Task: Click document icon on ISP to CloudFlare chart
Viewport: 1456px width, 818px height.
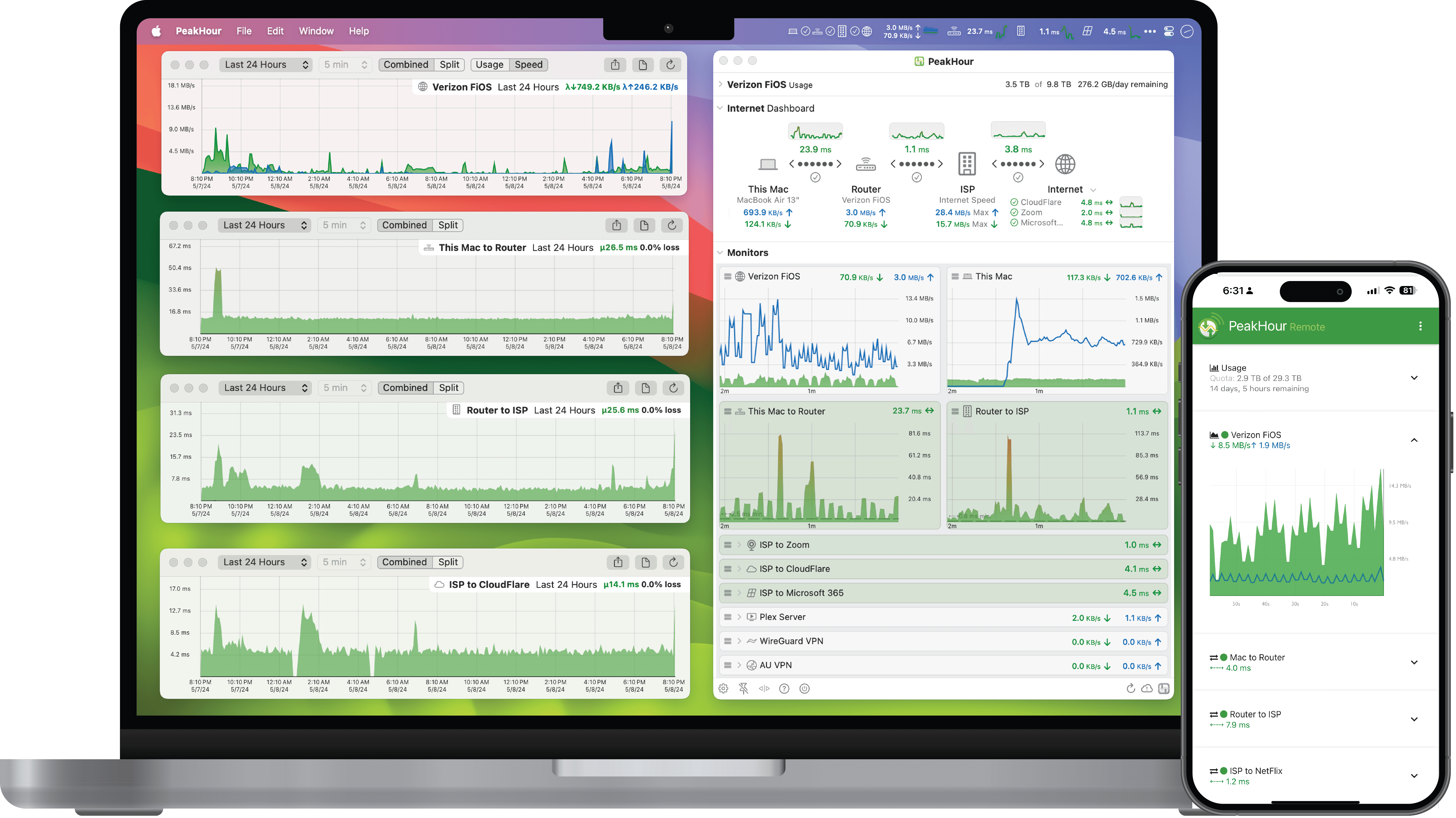Action: pyautogui.click(x=645, y=562)
